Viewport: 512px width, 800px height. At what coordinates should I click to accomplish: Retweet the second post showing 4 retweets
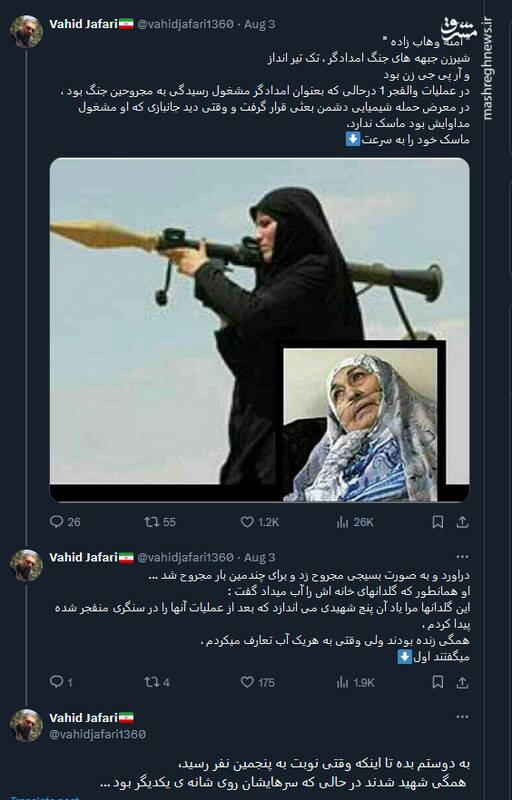coord(157,682)
